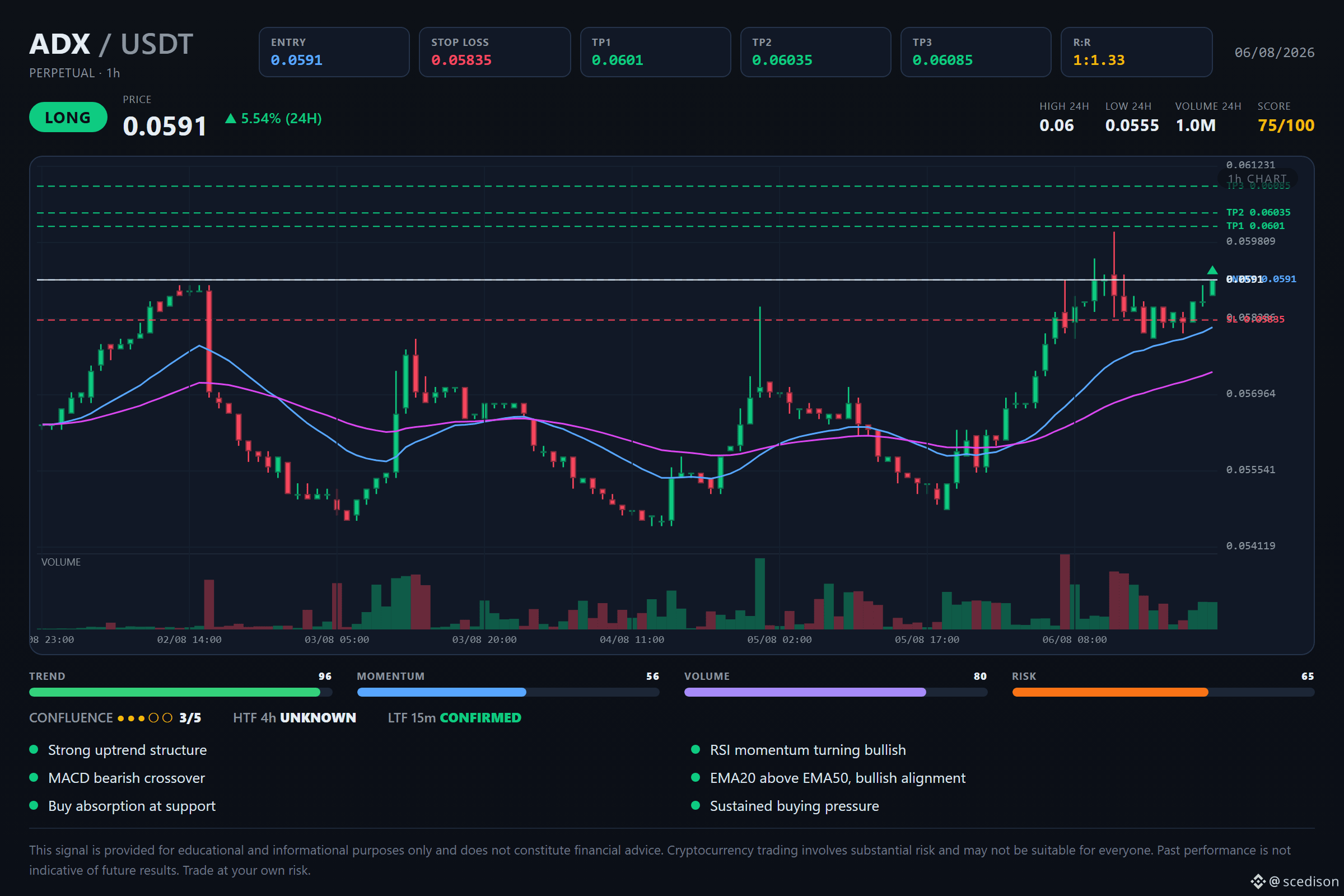Click the large price 0.0591

click(x=165, y=125)
